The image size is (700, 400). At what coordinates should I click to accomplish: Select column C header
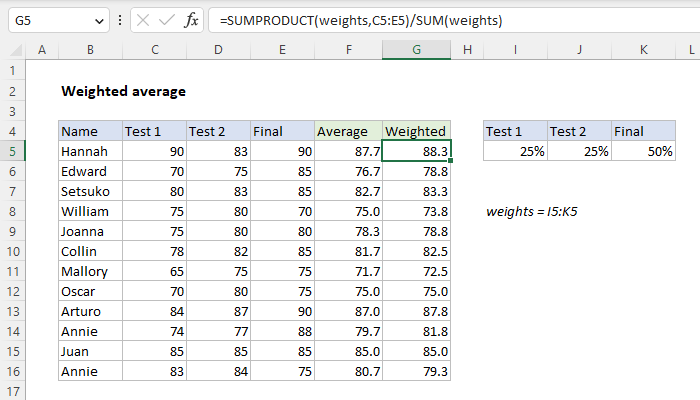click(x=154, y=50)
